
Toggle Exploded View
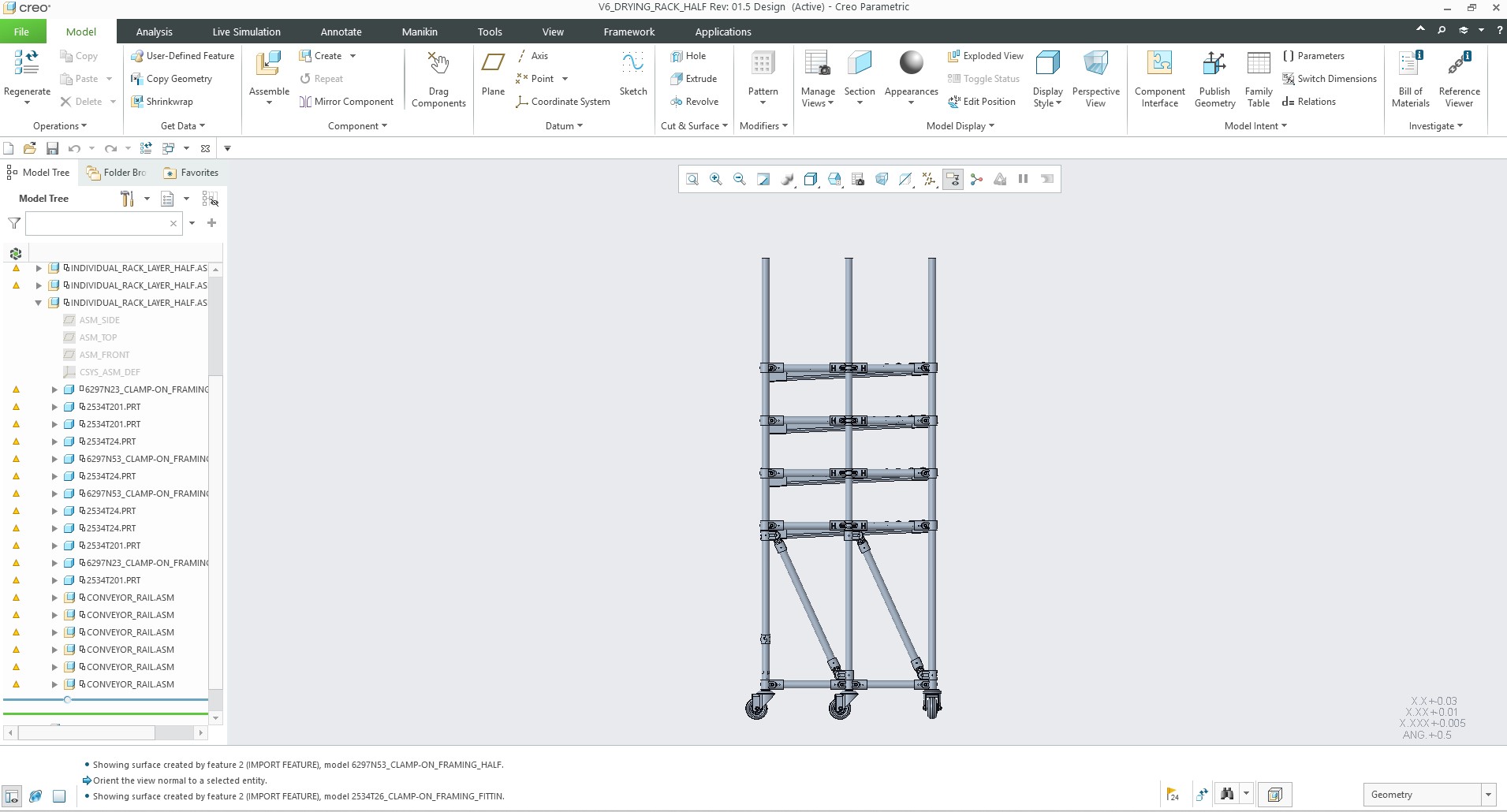click(986, 56)
